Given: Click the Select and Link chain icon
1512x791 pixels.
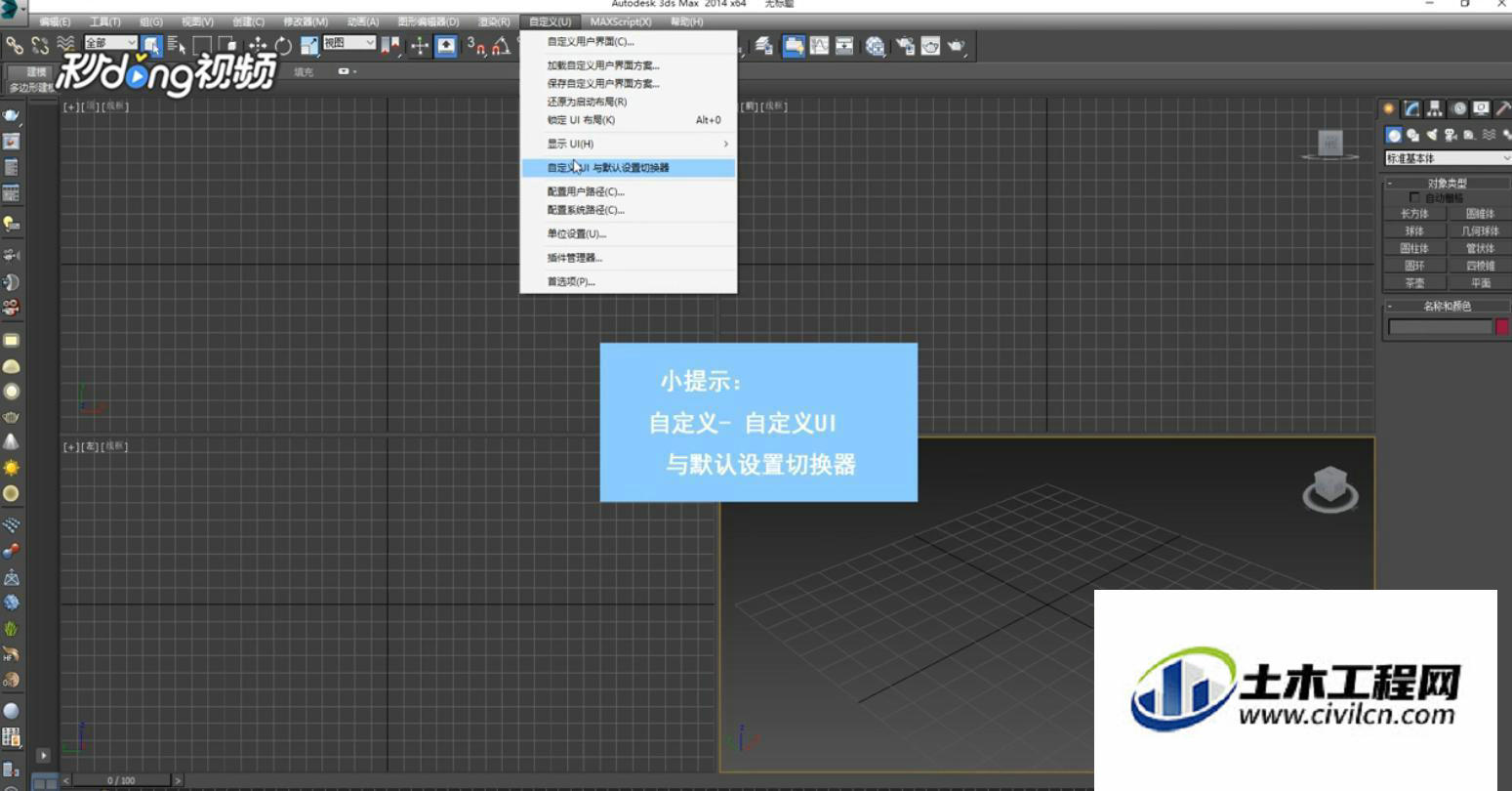Looking at the screenshot, I should point(15,45).
